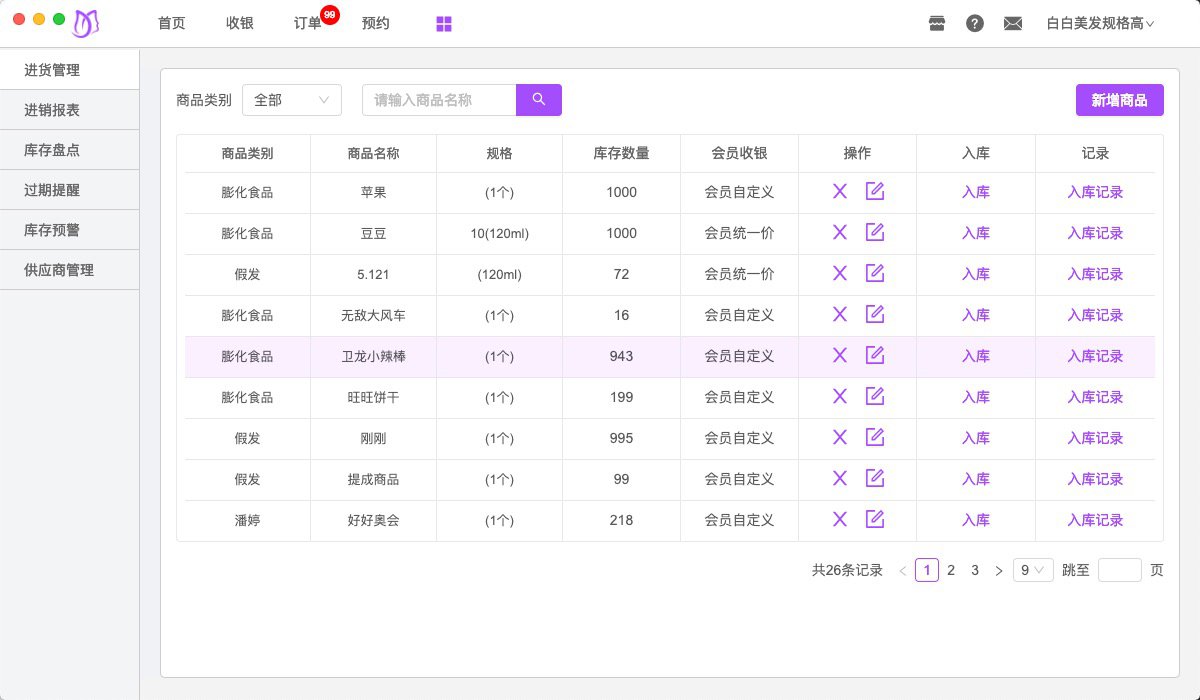Go to page 2 of results
Screen dimensions: 1200x700
[x=951, y=570]
